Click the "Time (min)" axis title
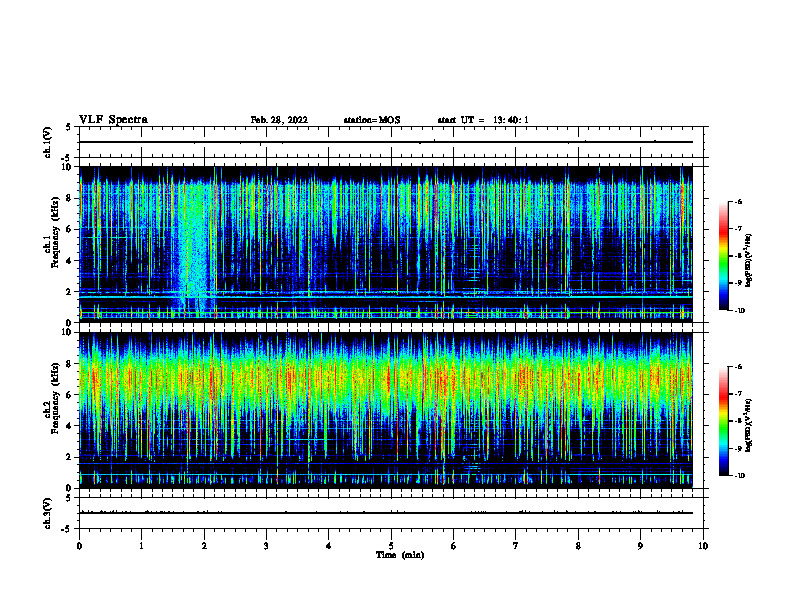This screenshot has width=792, height=612. coord(400,555)
